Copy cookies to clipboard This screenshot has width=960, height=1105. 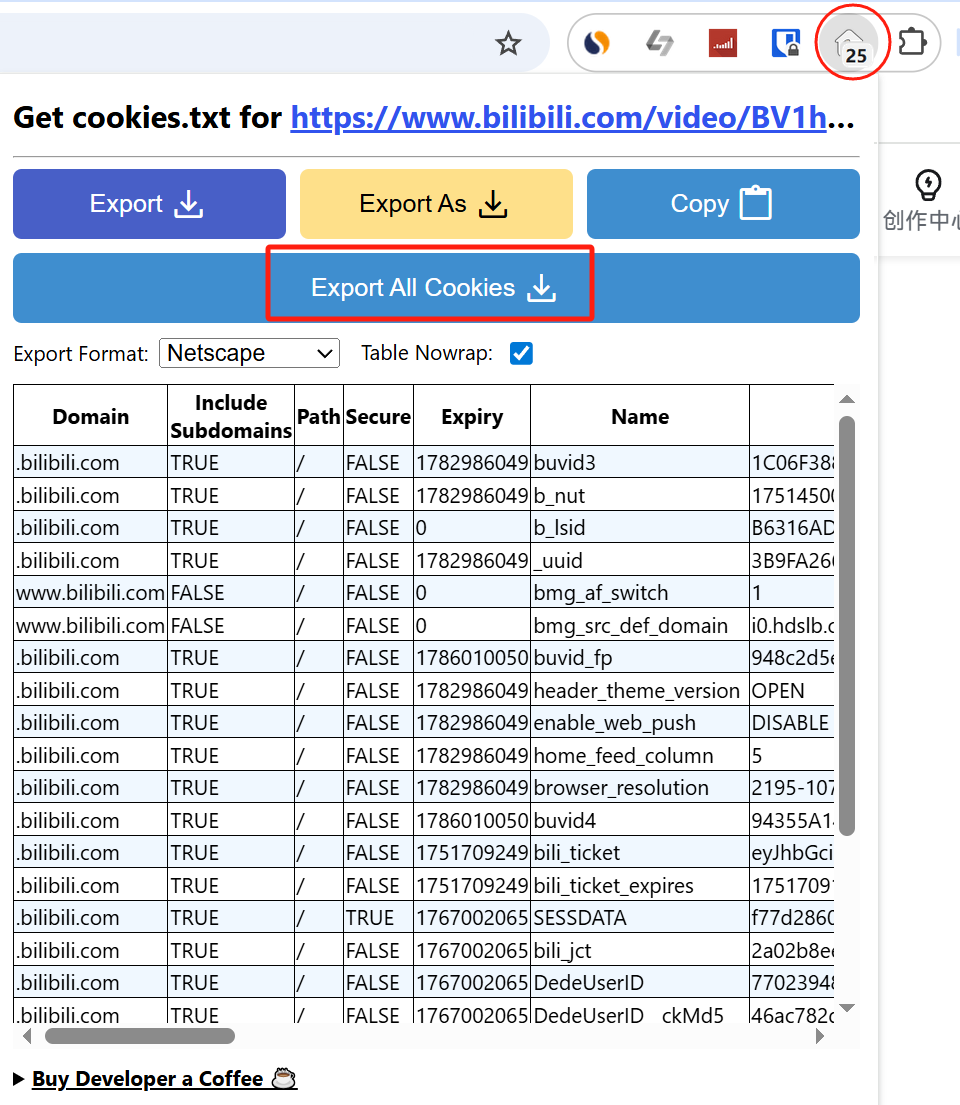[x=723, y=204]
